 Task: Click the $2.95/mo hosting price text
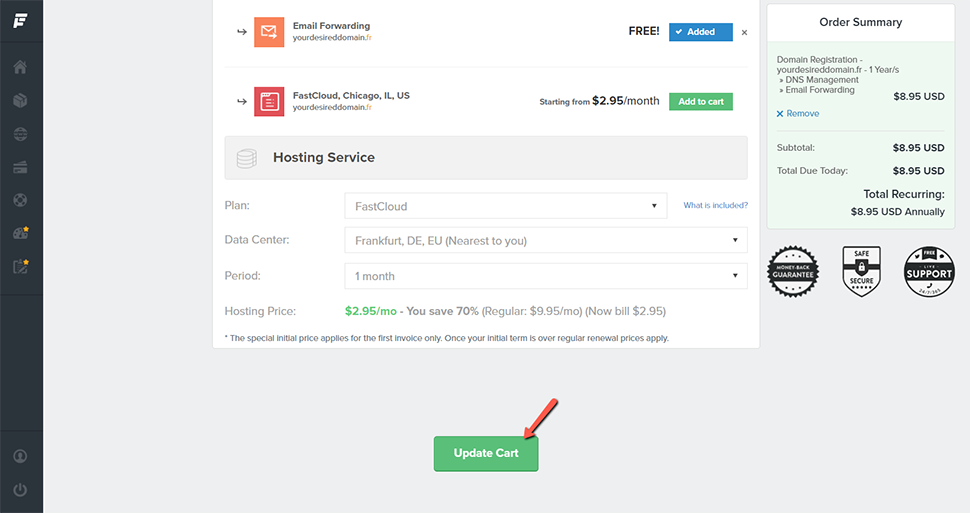tap(371, 311)
